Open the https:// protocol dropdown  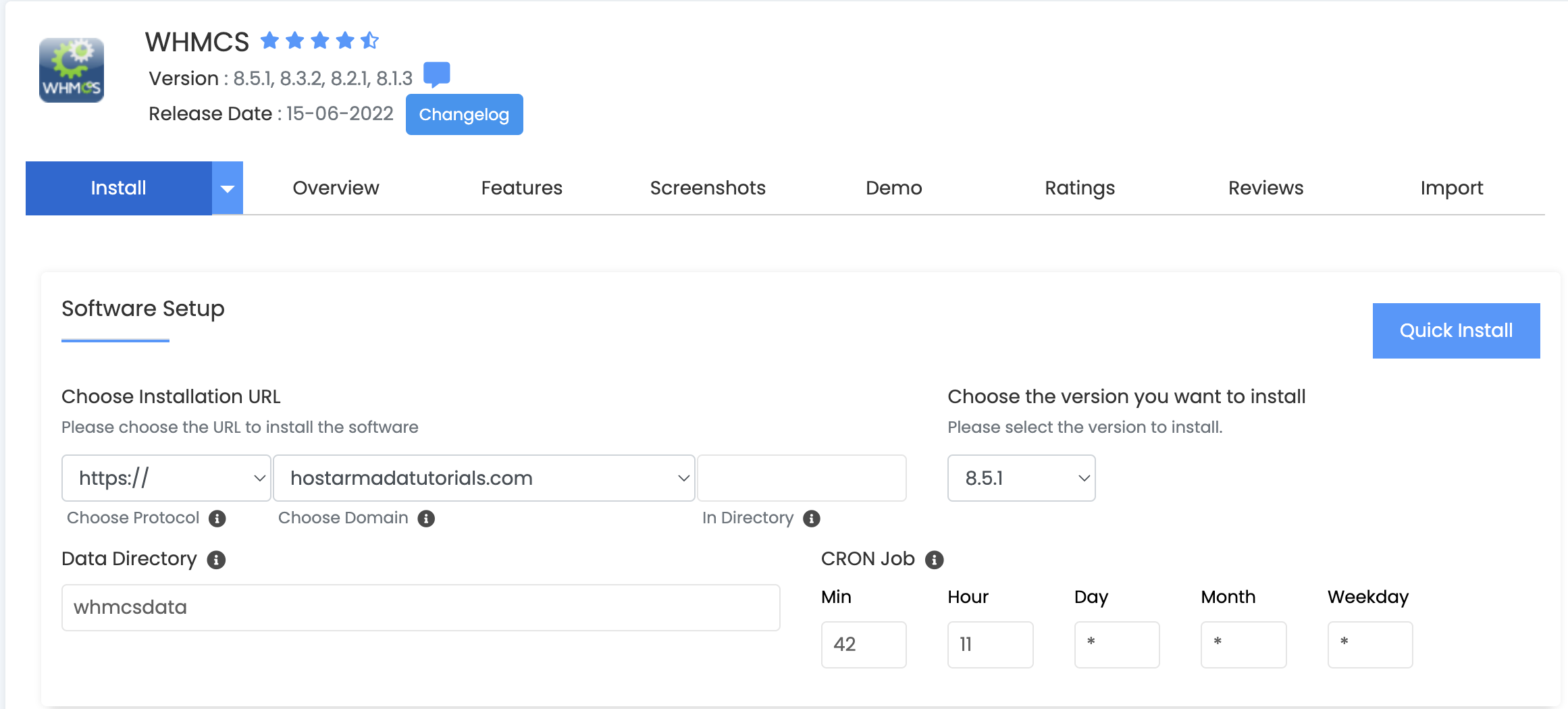[166, 478]
